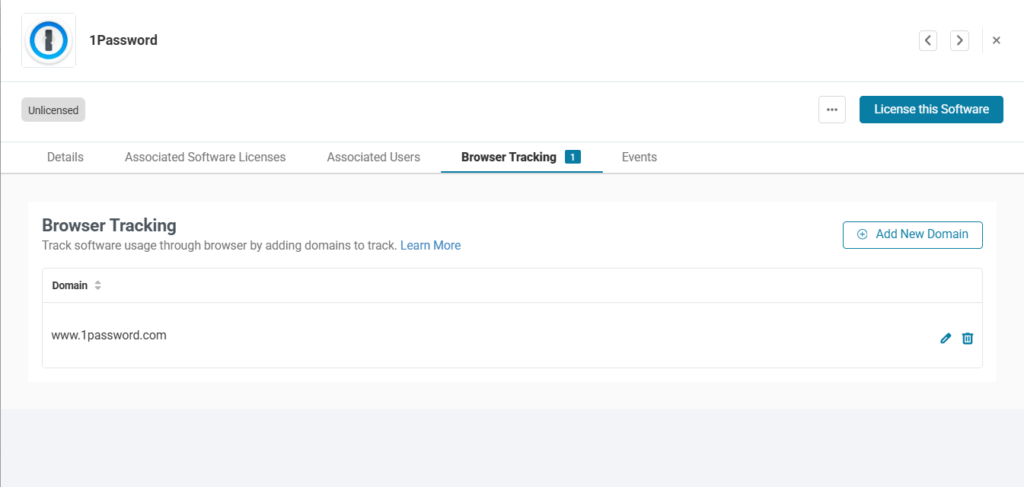The image size is (1024, 487).
Task: Edit the www.1password.com domain entry
Action: point(946,338)
